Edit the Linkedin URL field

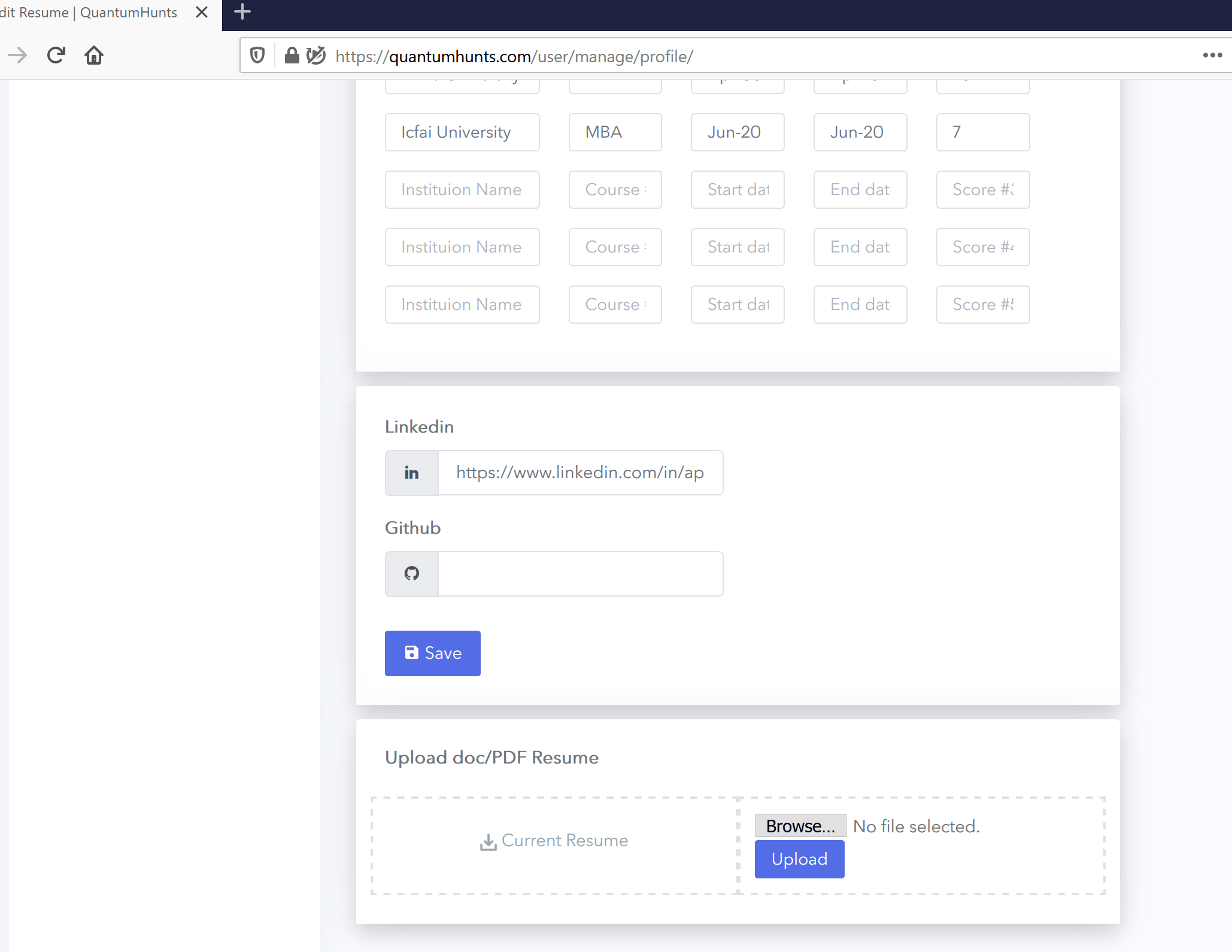click(x=580, y=473)
